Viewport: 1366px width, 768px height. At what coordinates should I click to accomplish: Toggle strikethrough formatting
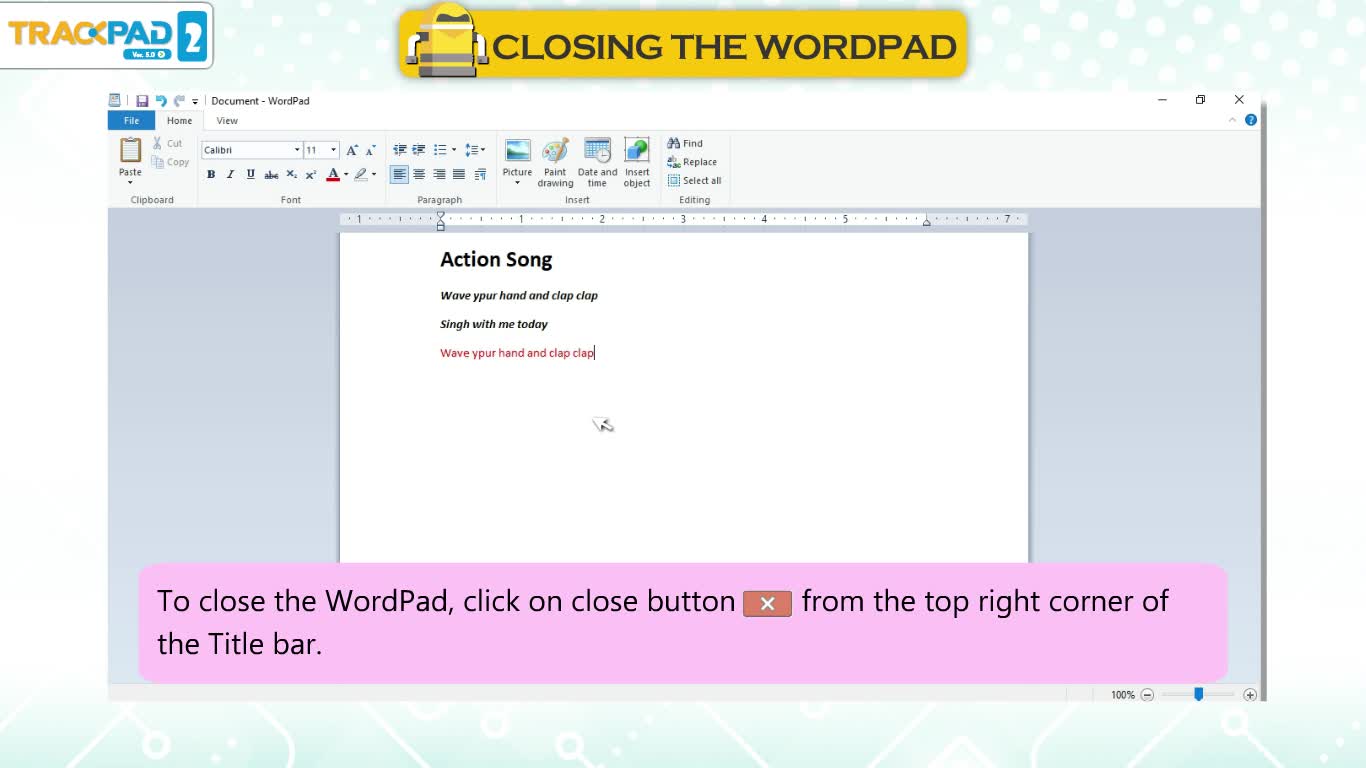click(x=271, y=174)
